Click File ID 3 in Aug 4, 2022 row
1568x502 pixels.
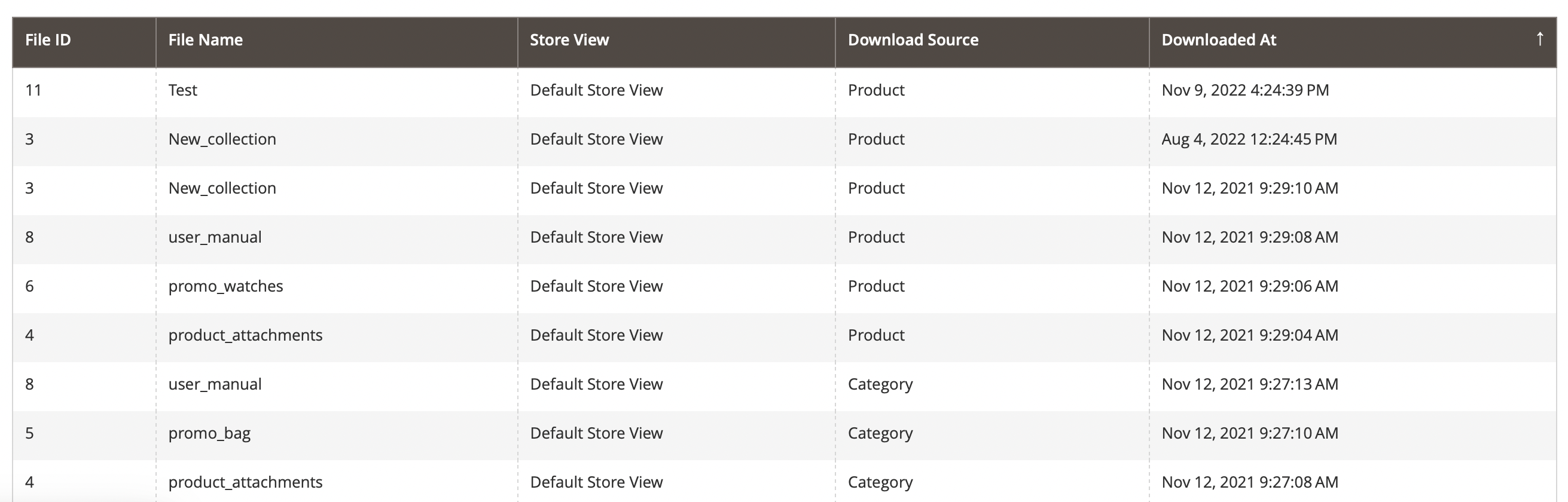(x=29, y=139)
